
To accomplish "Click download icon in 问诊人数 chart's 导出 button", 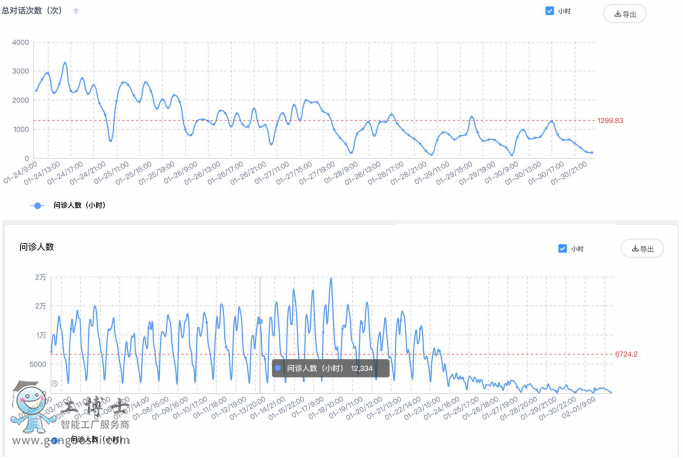I will (634, 249).
